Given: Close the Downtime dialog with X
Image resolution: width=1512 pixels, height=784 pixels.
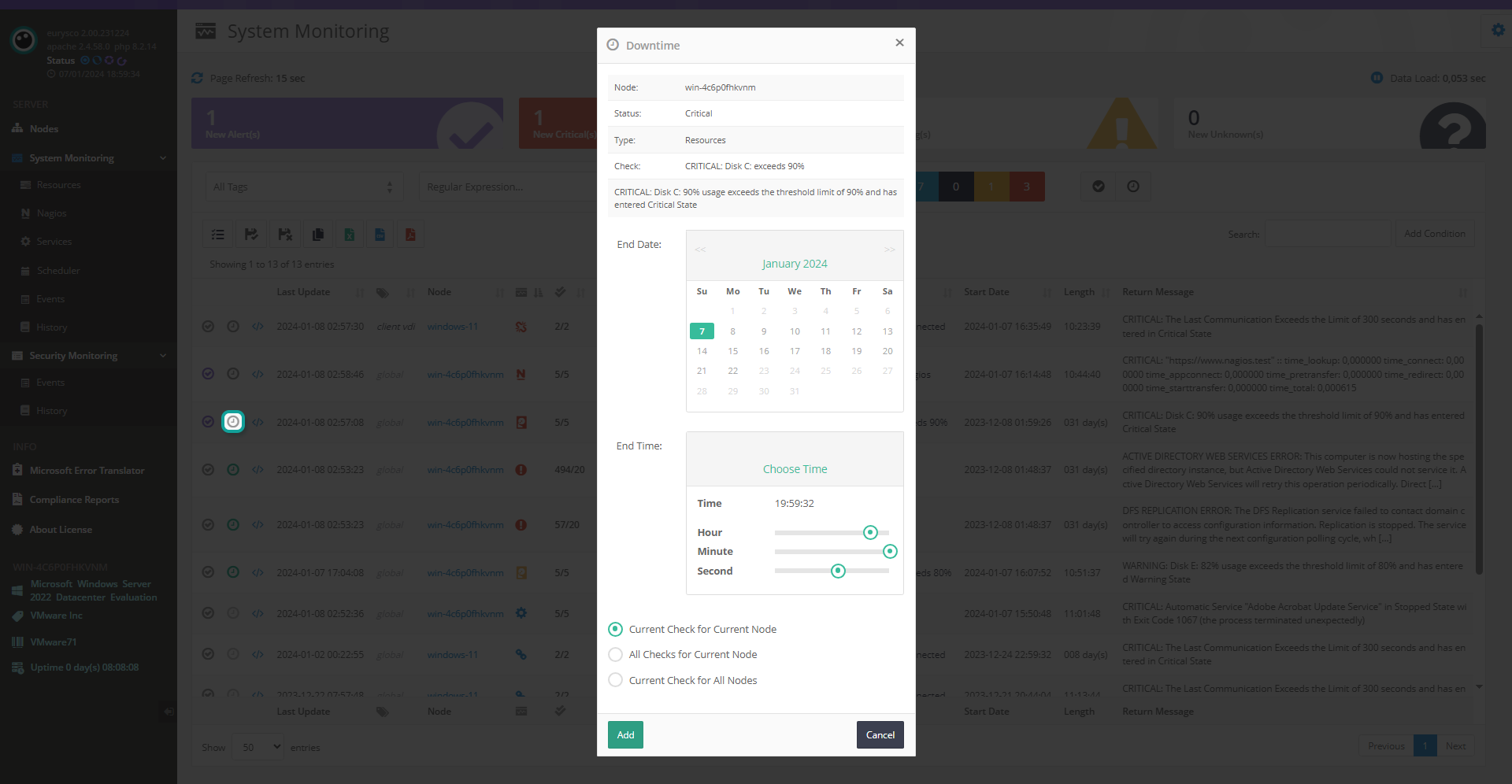Looking at the screenshot, I should point(899,43).
